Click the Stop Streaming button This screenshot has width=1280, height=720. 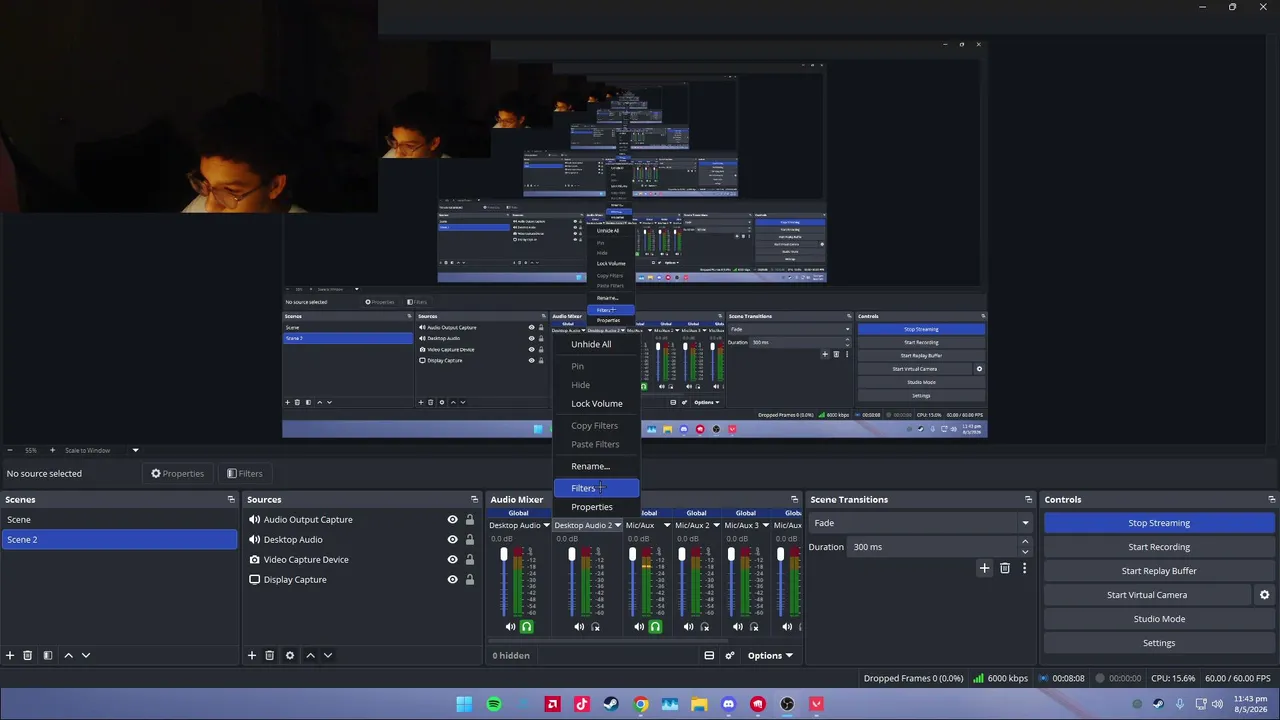click(1159, 523)
